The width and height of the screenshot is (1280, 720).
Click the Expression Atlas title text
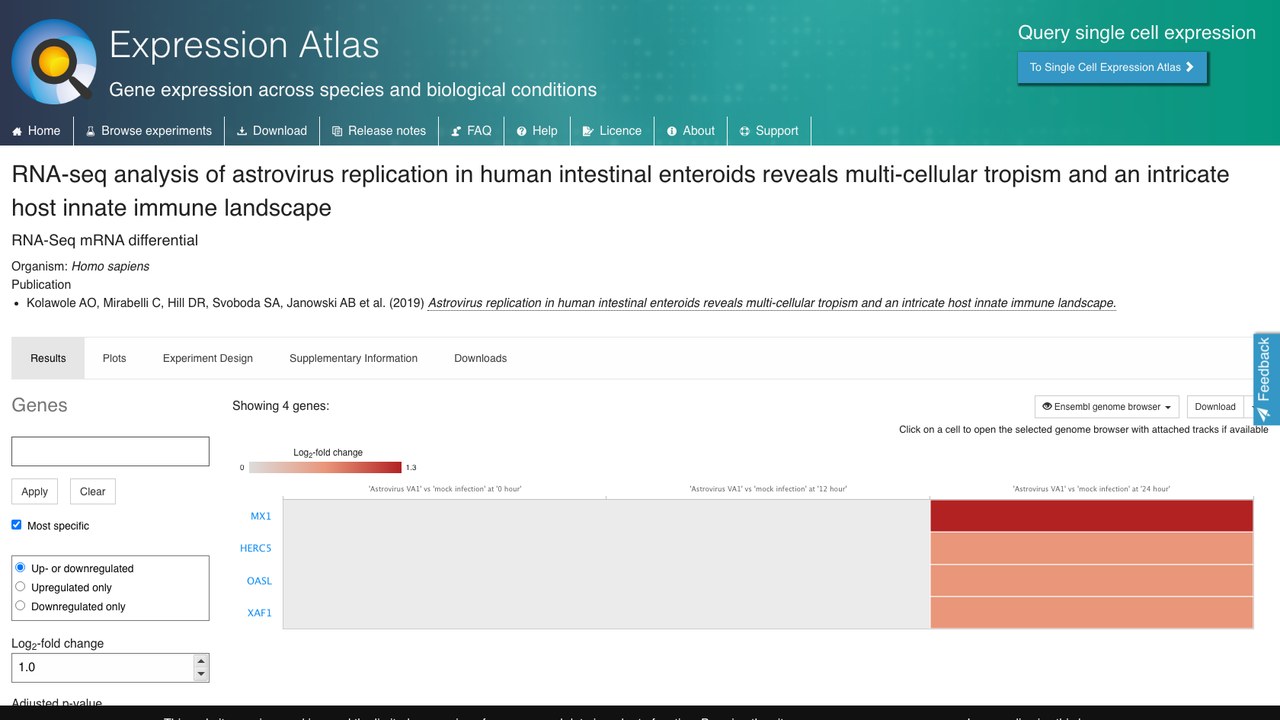[x=244, y=45]
